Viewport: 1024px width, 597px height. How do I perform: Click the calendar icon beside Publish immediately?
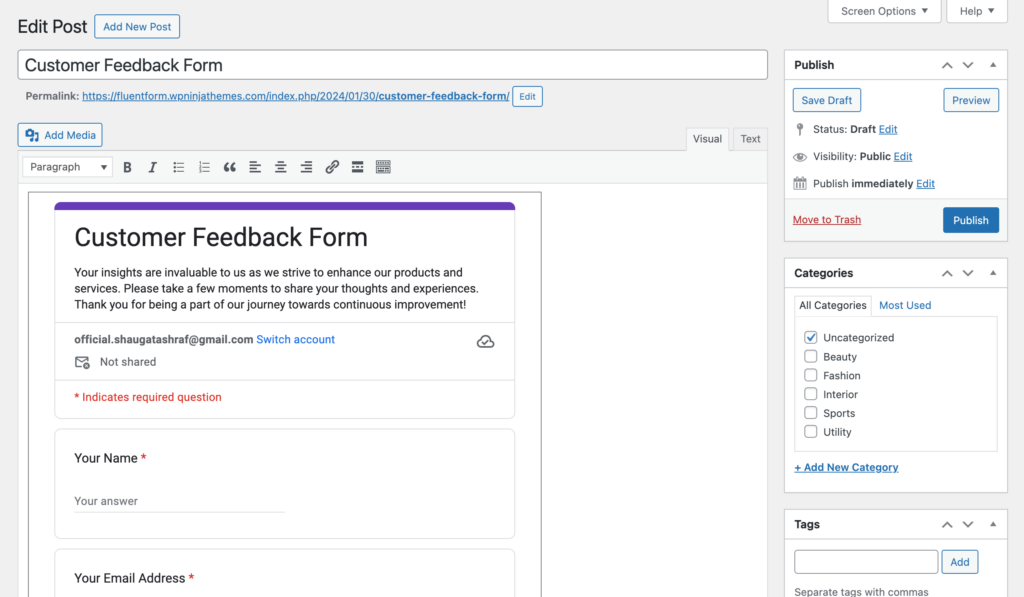coord(800,184)
